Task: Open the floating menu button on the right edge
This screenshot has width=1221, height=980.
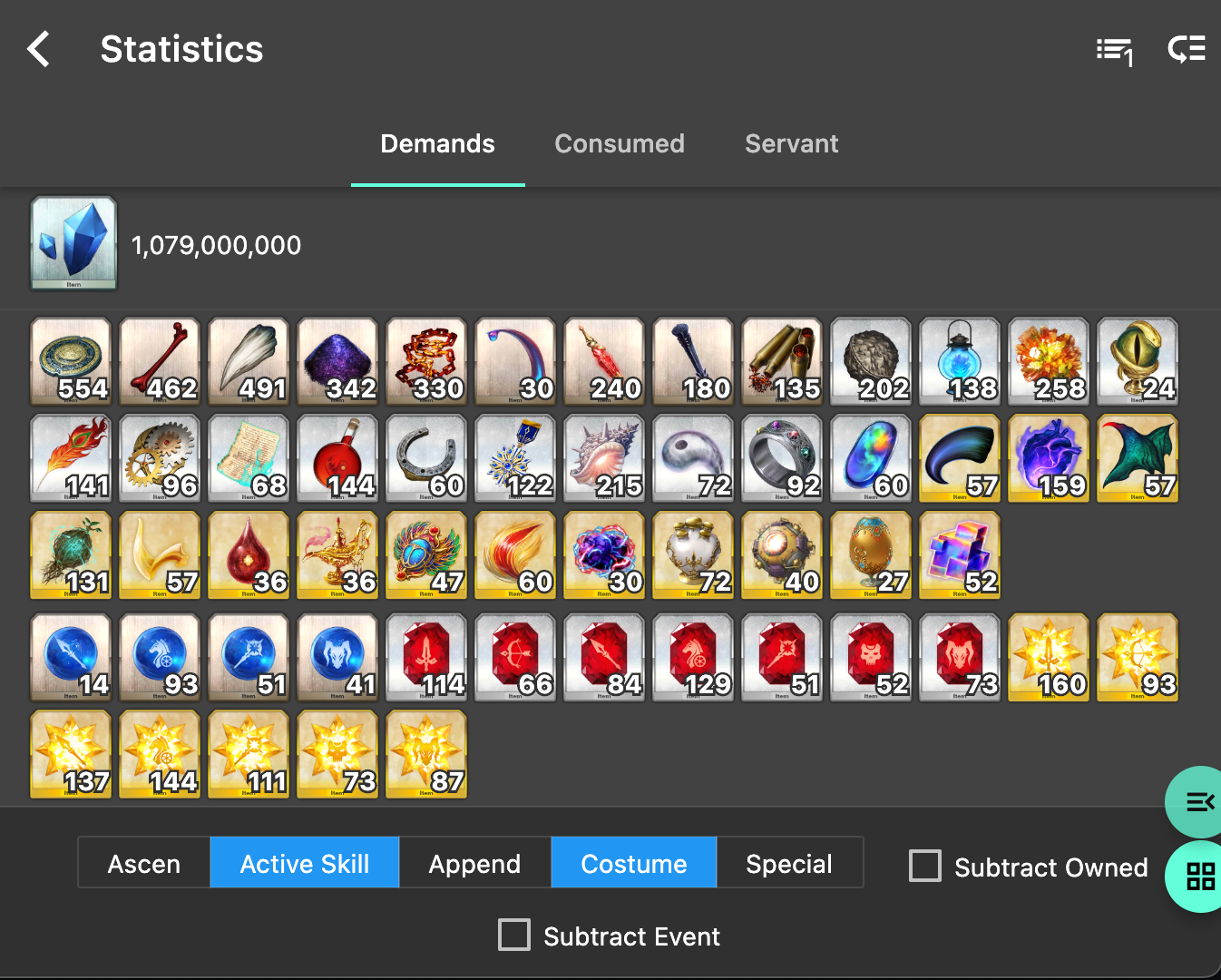Action: (x=1199, y=802)
